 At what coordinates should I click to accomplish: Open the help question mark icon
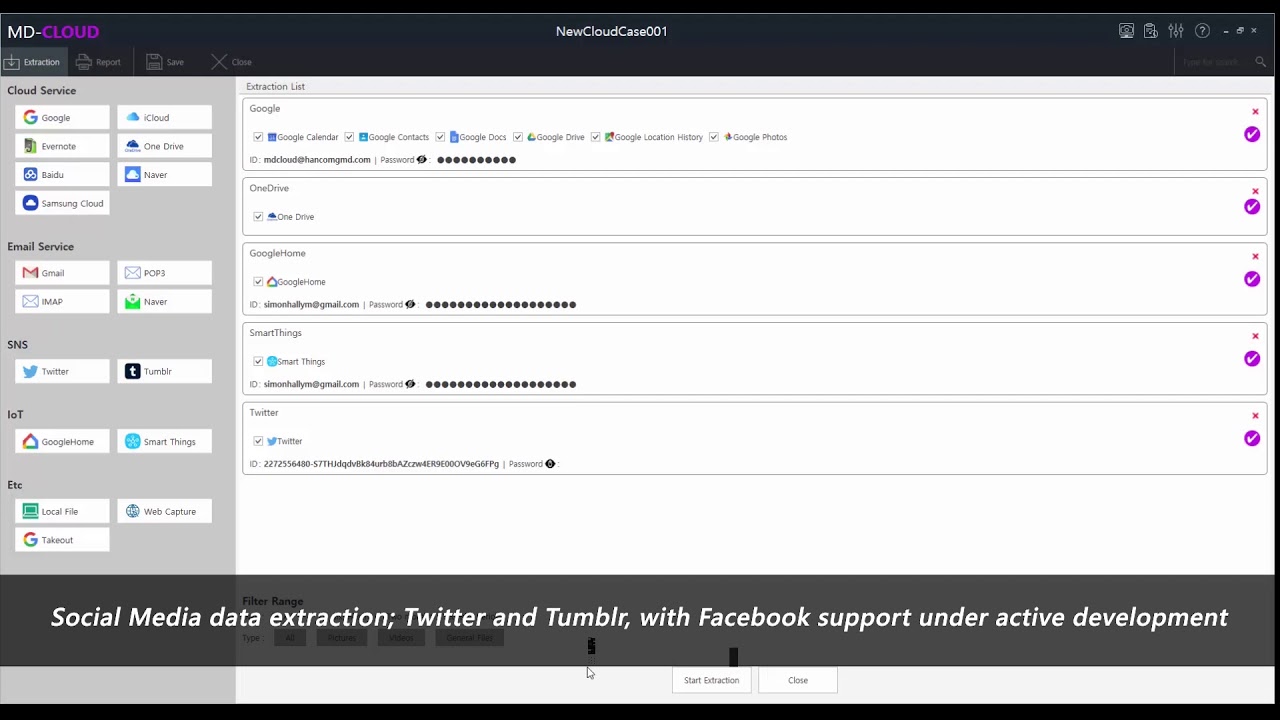pos(1202,31)
